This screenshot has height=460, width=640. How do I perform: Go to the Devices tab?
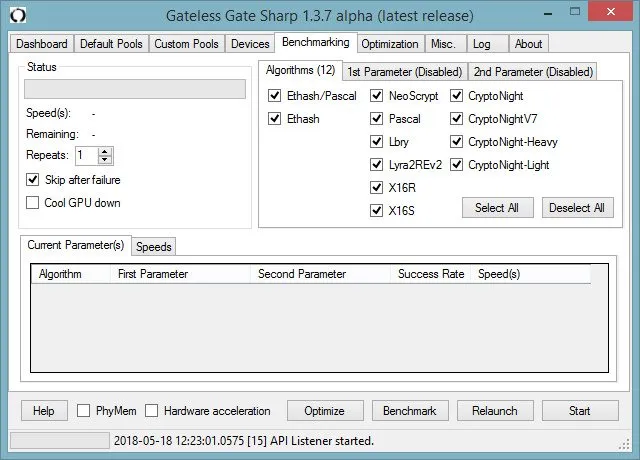pos(250,44)
